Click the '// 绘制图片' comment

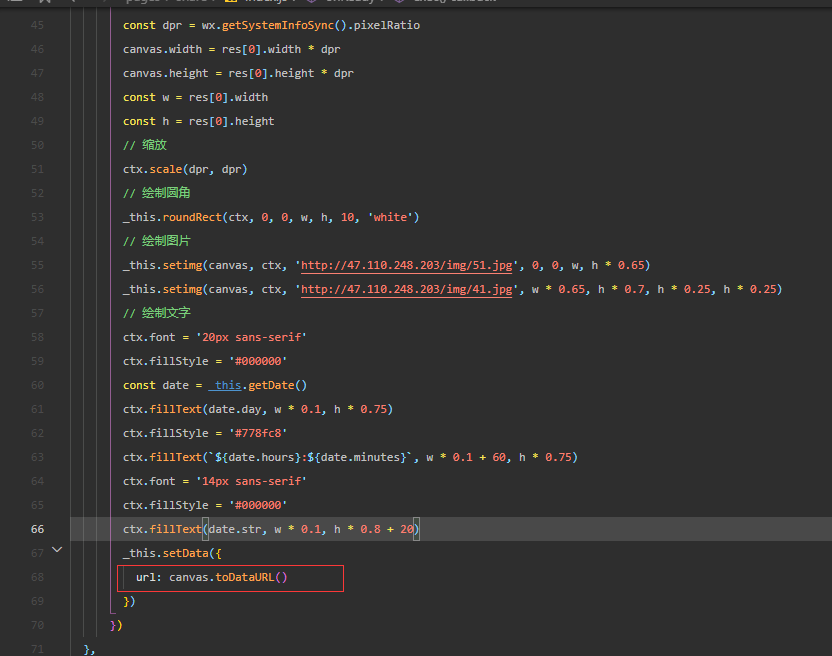click(157, 241)
